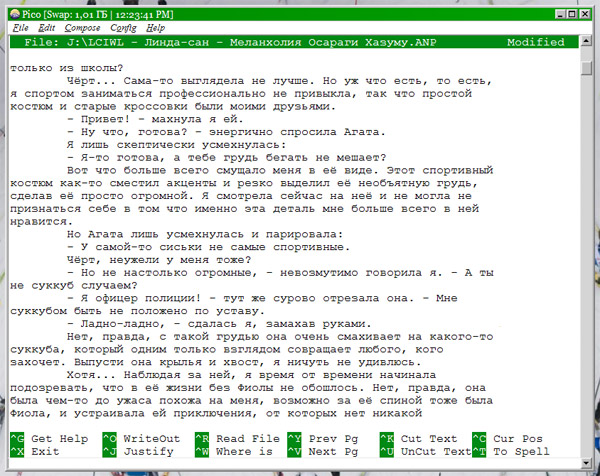This screenshot has width=600, height=476.
Task: Click the ^K Cut Text shortcut
Action: [418, 439]
